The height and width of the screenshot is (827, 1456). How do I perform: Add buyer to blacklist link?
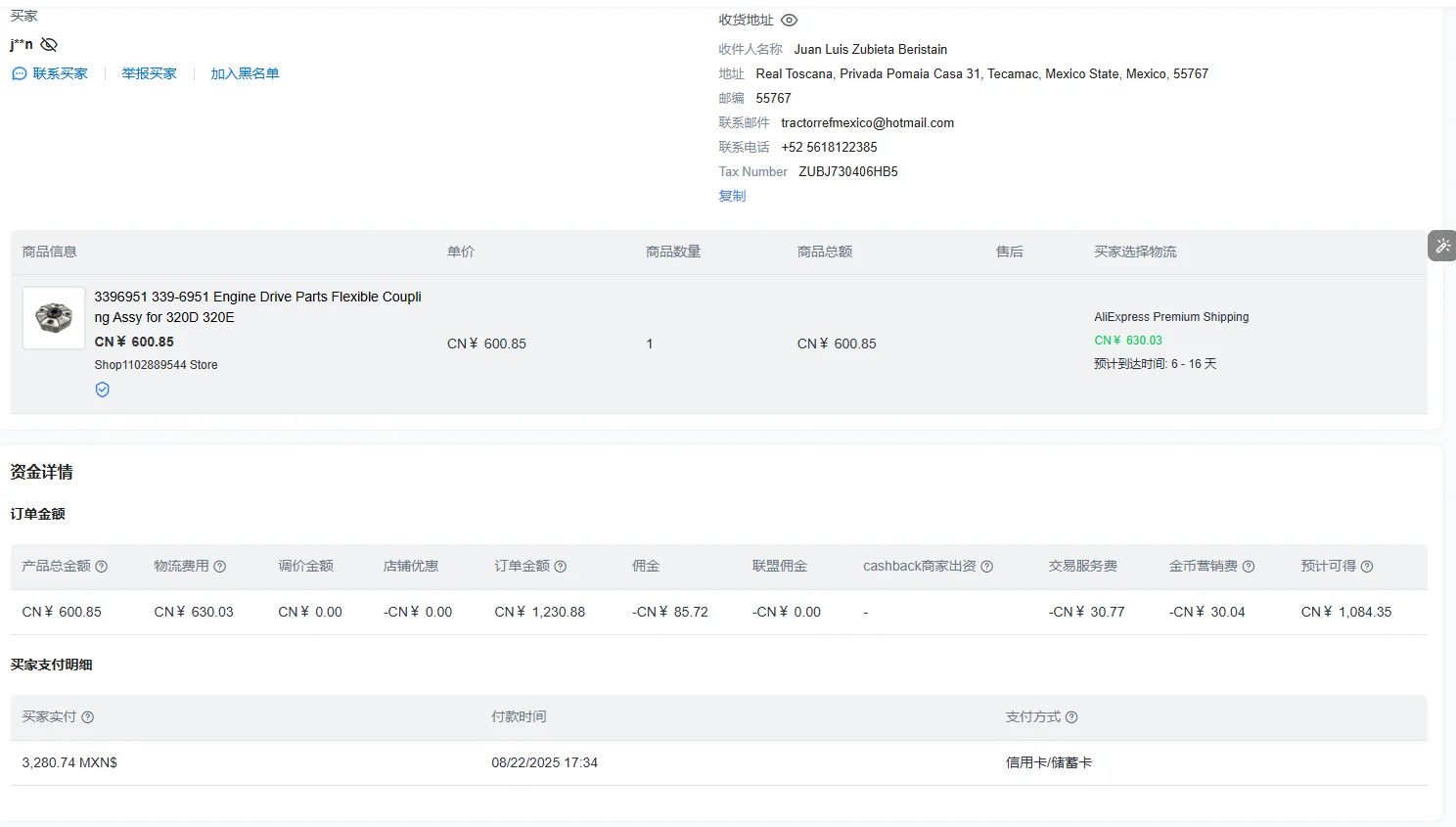pyautogui.click(x=245, y=73)
